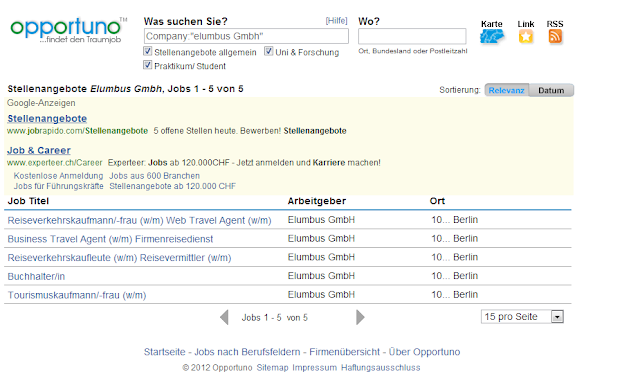The image size is (640, 383).
Task: Open the 15 pro Seite dropdown
Action: 522,316
